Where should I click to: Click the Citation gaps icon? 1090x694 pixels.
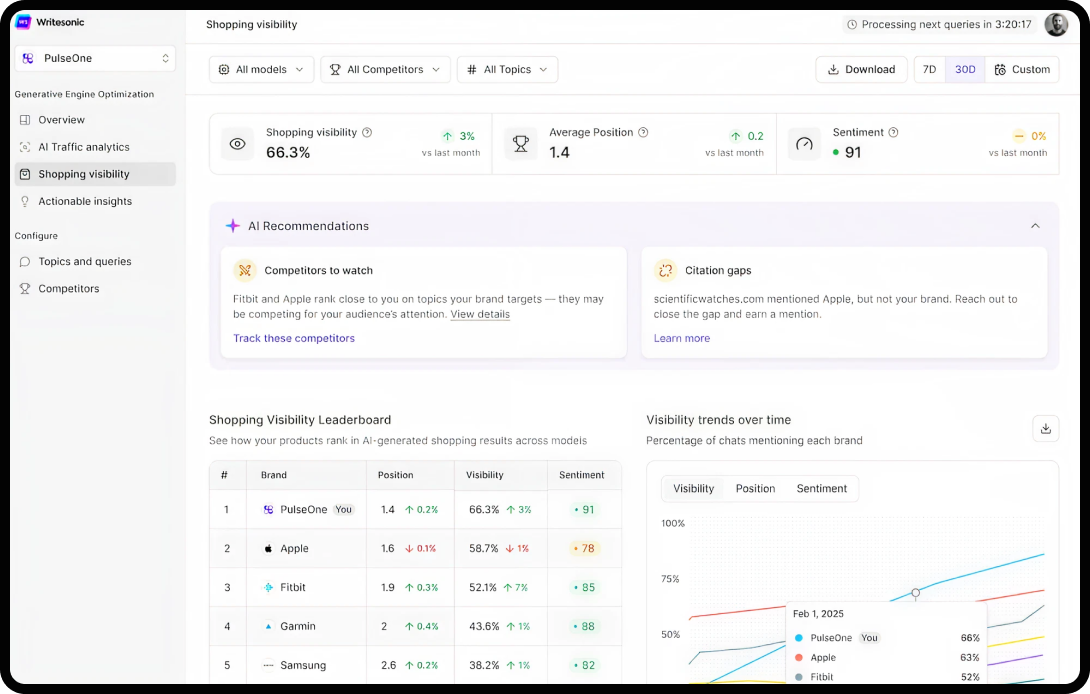pos(665,271)
